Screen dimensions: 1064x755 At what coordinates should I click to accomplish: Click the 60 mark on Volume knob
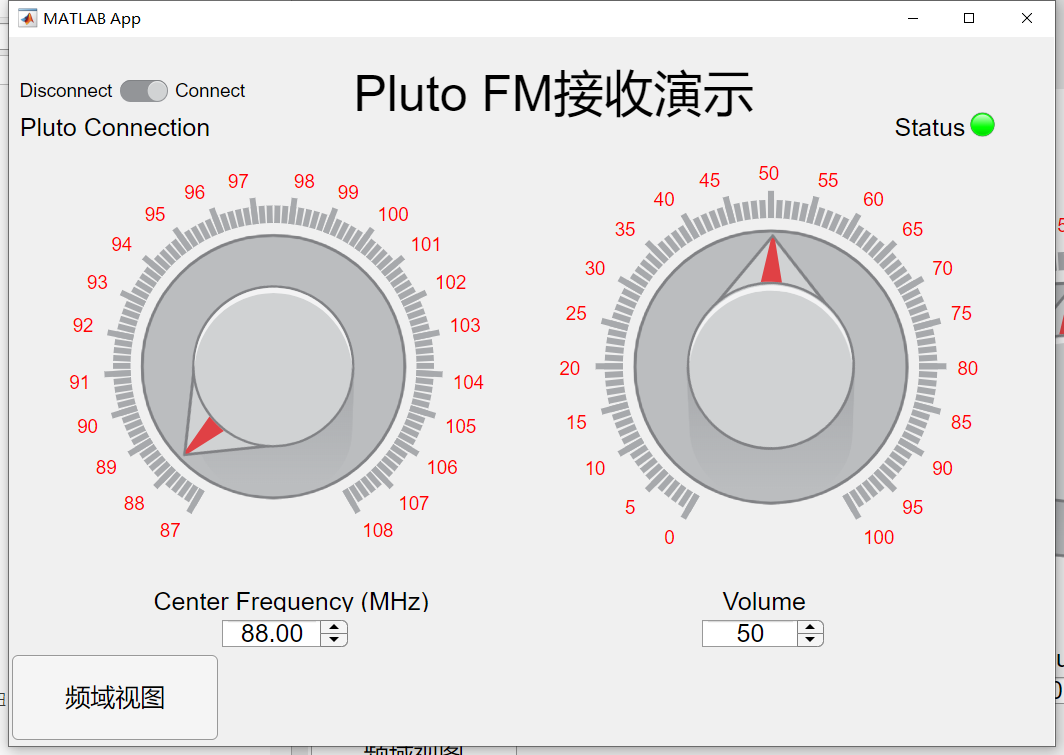click(873, 199)
